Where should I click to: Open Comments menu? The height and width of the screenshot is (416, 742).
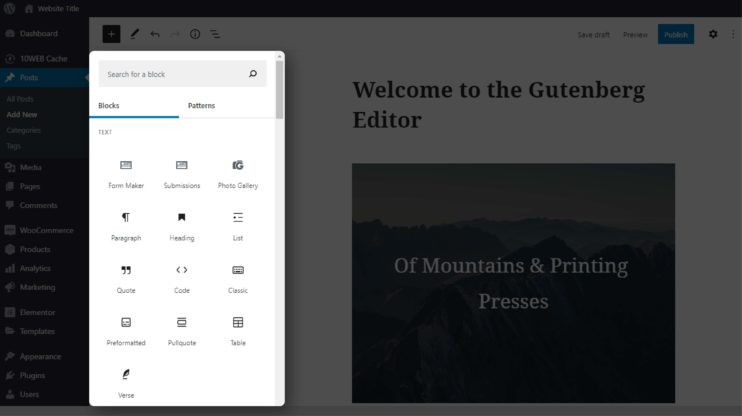(x=44, y=205)
